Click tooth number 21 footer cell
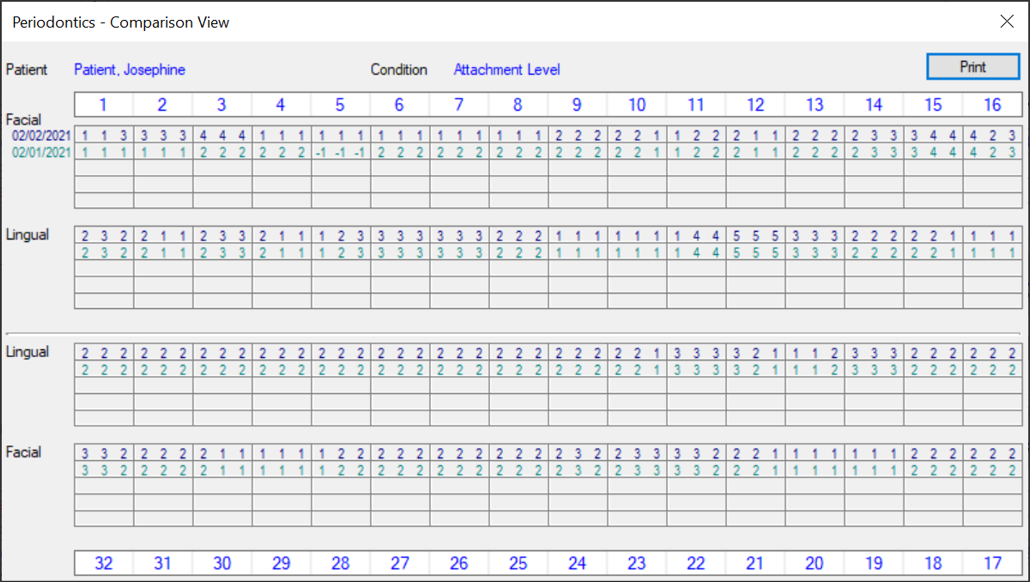This screenshot has height=582, width=1030. click(755, 563)
